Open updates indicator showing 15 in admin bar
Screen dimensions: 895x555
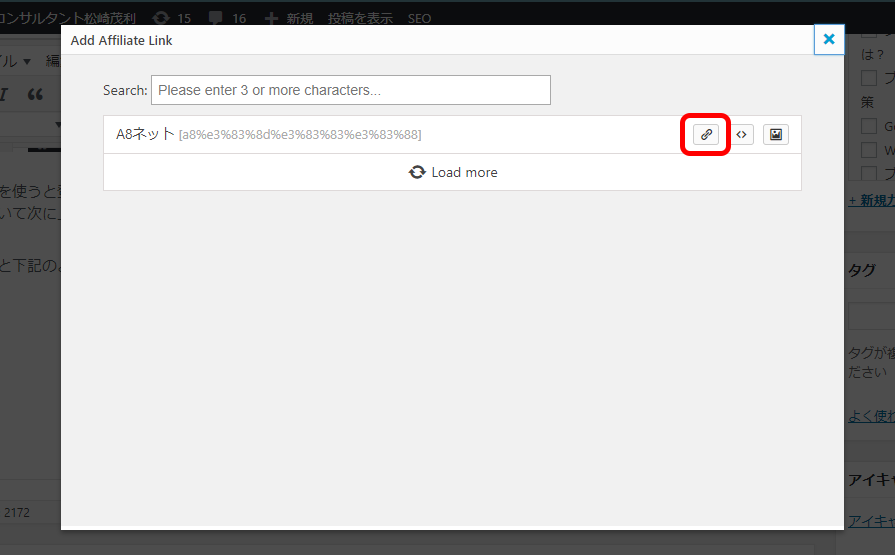coord(171,18)
